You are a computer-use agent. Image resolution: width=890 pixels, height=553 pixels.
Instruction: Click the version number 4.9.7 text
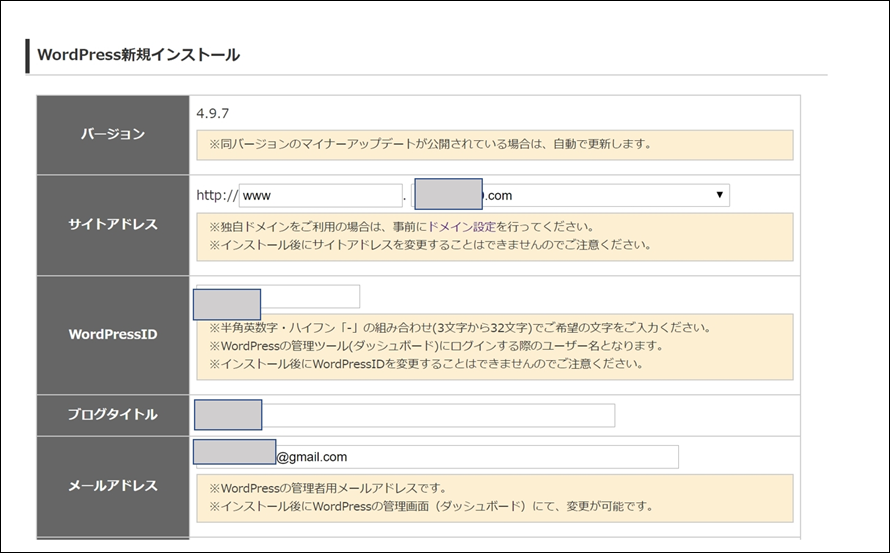pos(213,114)
